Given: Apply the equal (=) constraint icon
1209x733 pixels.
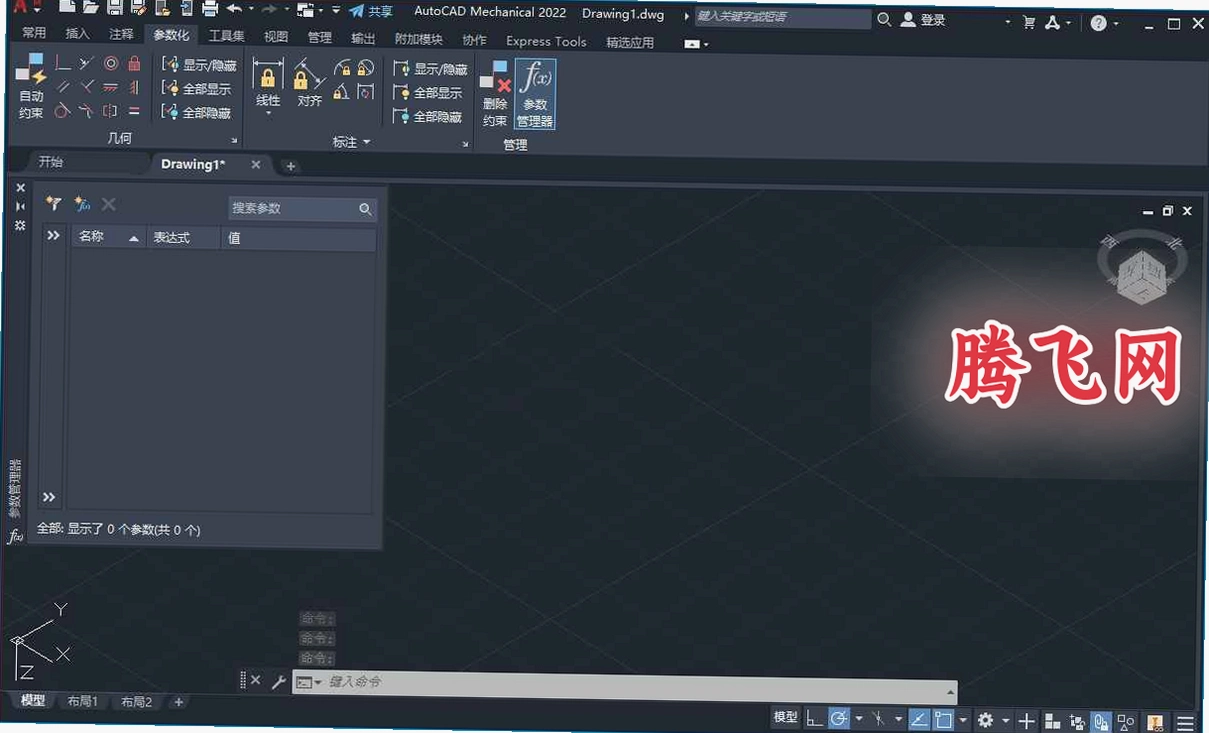Looking at the screenshot, I should [x=134, y=112].
